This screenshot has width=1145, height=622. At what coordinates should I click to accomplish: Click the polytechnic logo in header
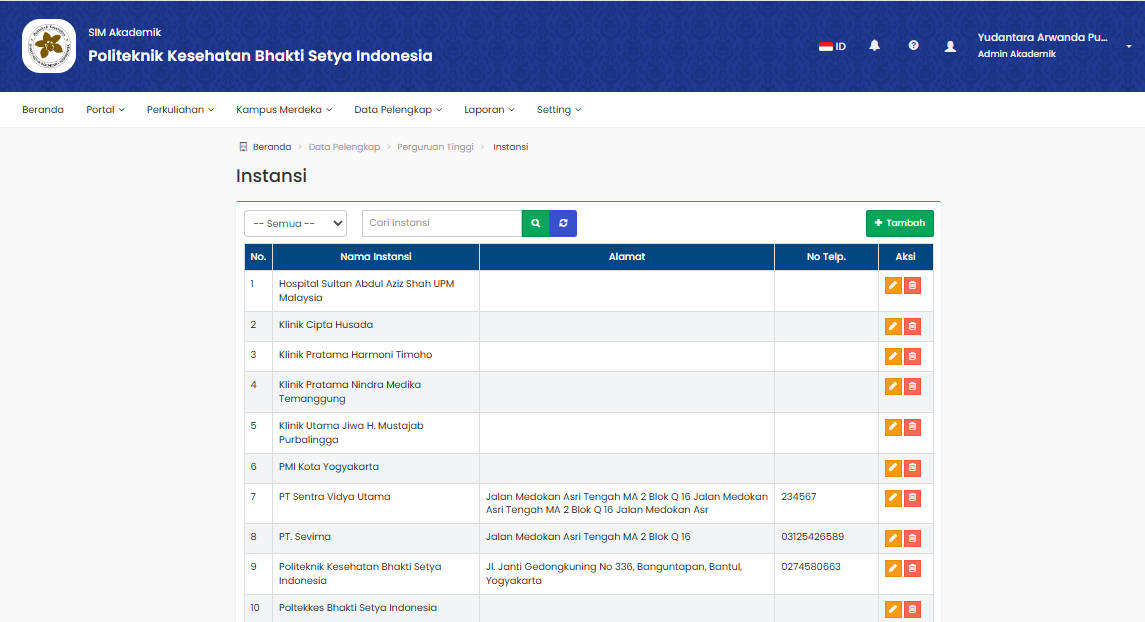pos(49,46)
